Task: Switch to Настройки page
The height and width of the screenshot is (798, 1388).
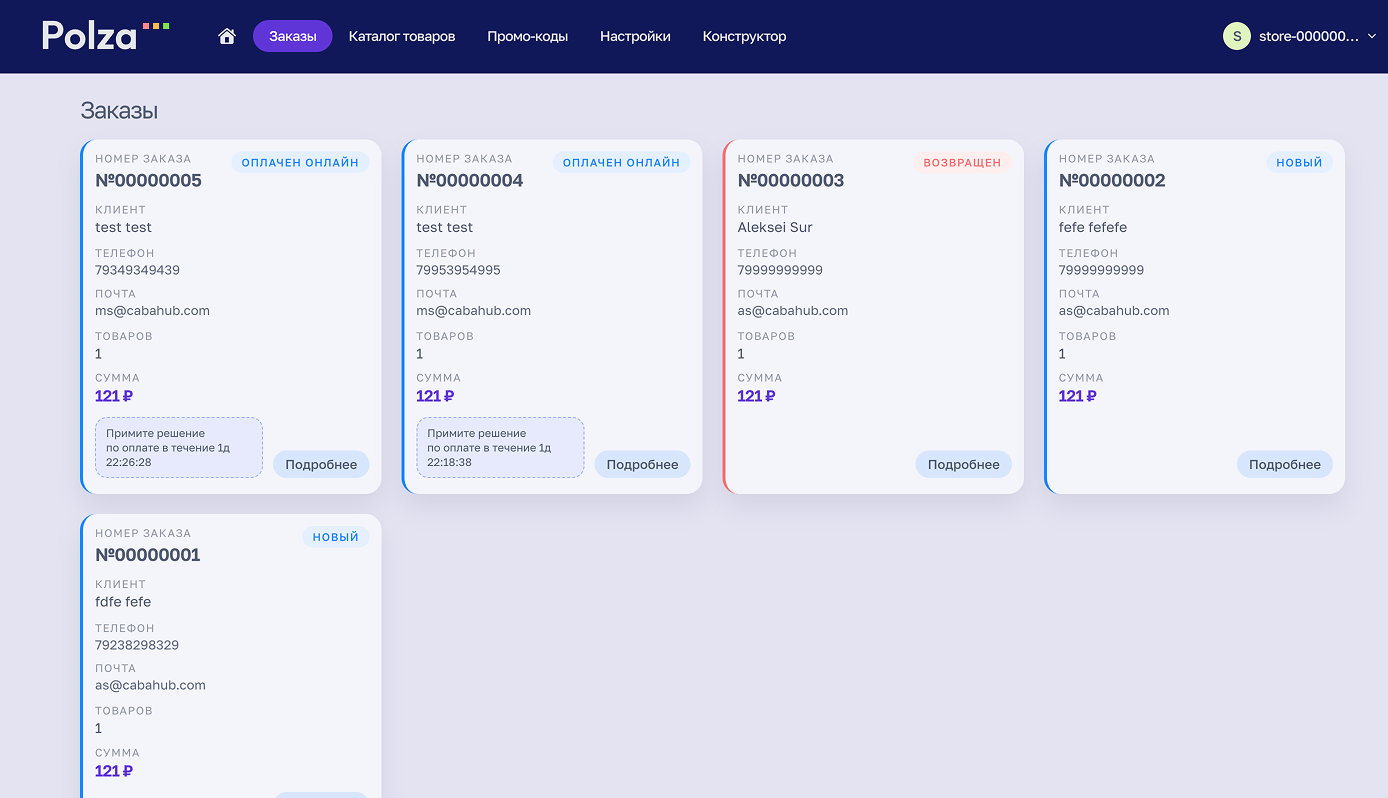Action: click(635, 36)
